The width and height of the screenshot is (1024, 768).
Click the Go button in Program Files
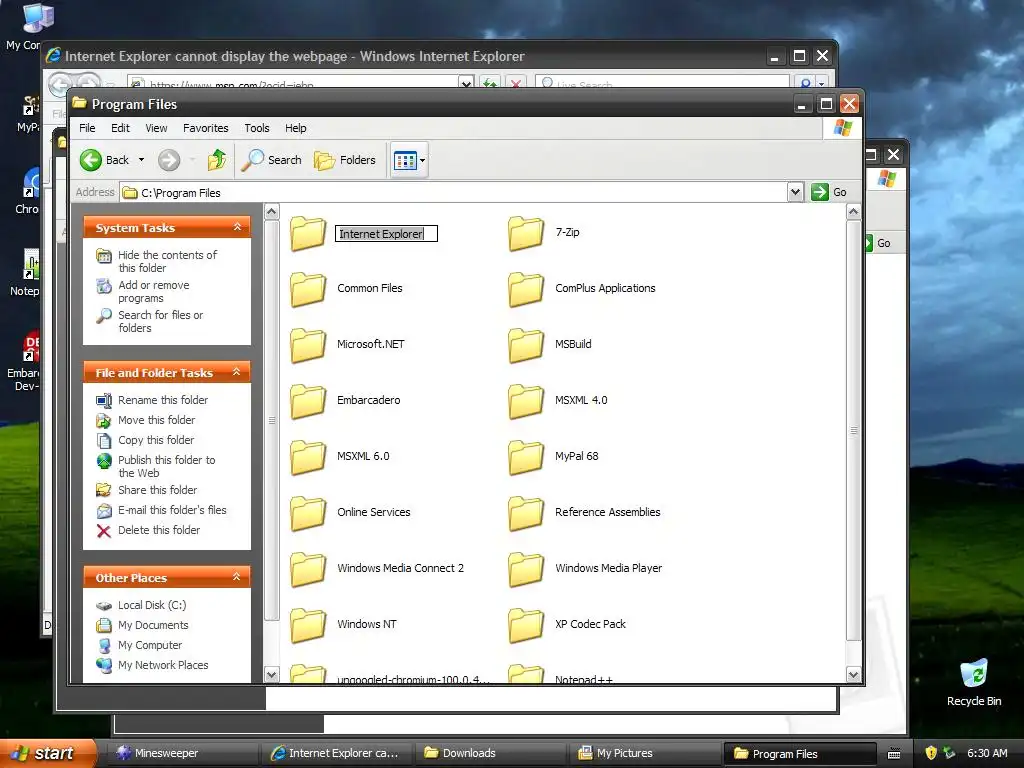[829, 193]
